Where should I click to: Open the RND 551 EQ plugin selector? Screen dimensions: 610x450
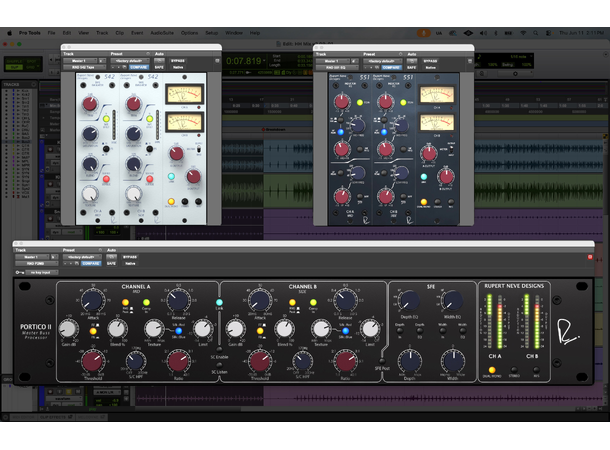[x=337, y=67]
